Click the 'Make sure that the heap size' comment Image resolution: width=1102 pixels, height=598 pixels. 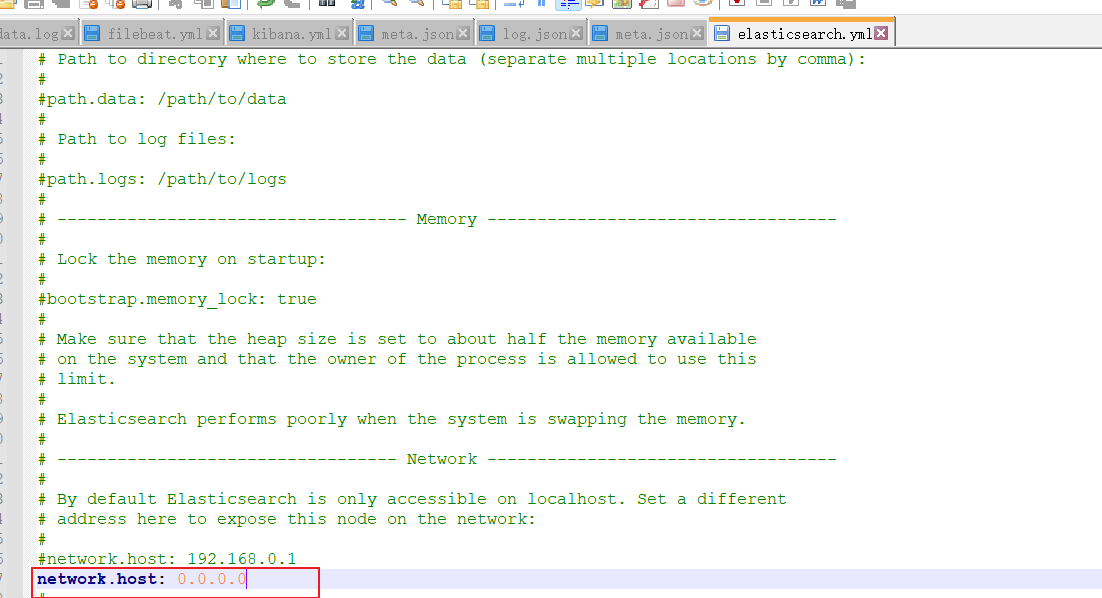coord(397,339)
